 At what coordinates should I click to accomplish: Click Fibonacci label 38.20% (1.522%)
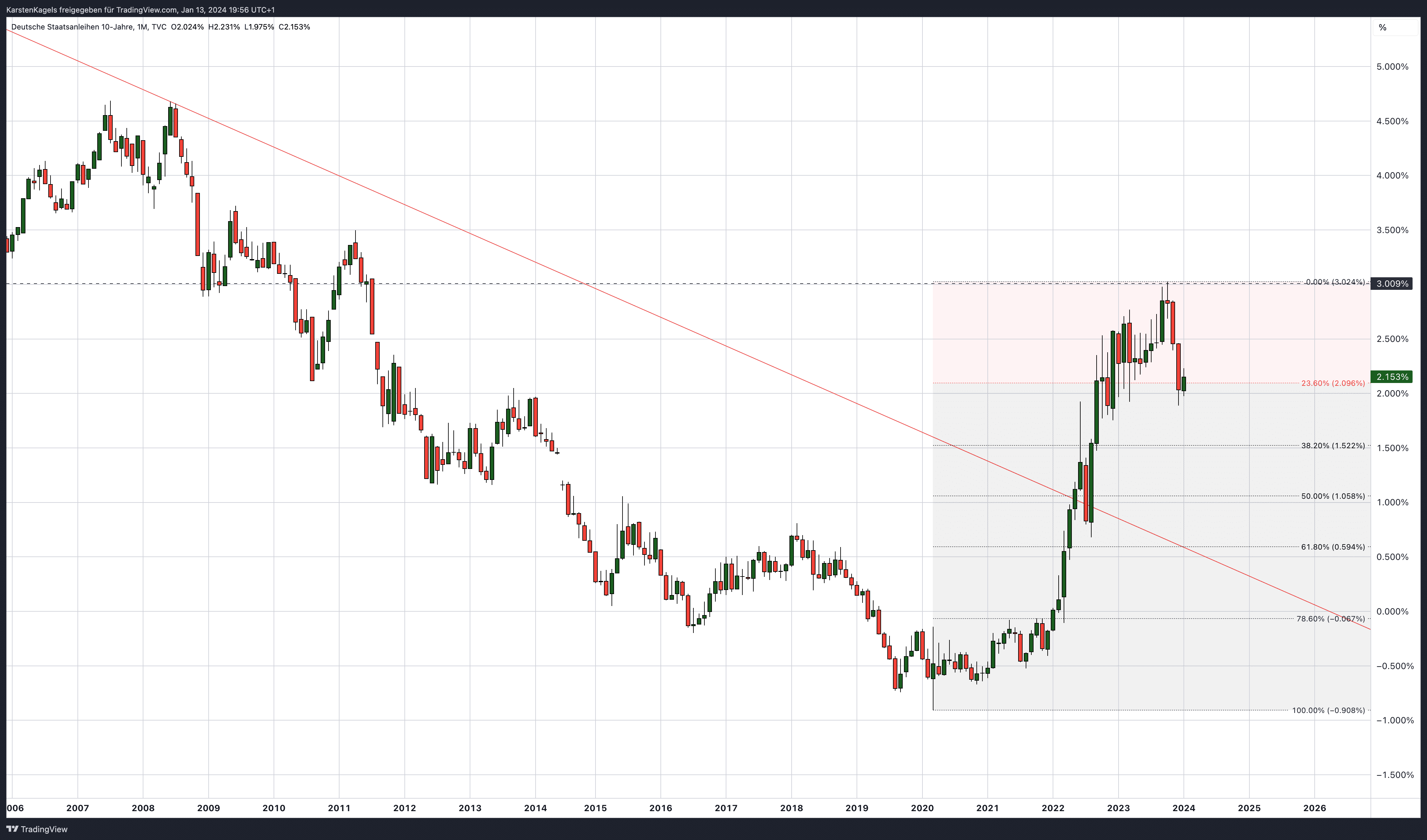(x=1333, y=446)
